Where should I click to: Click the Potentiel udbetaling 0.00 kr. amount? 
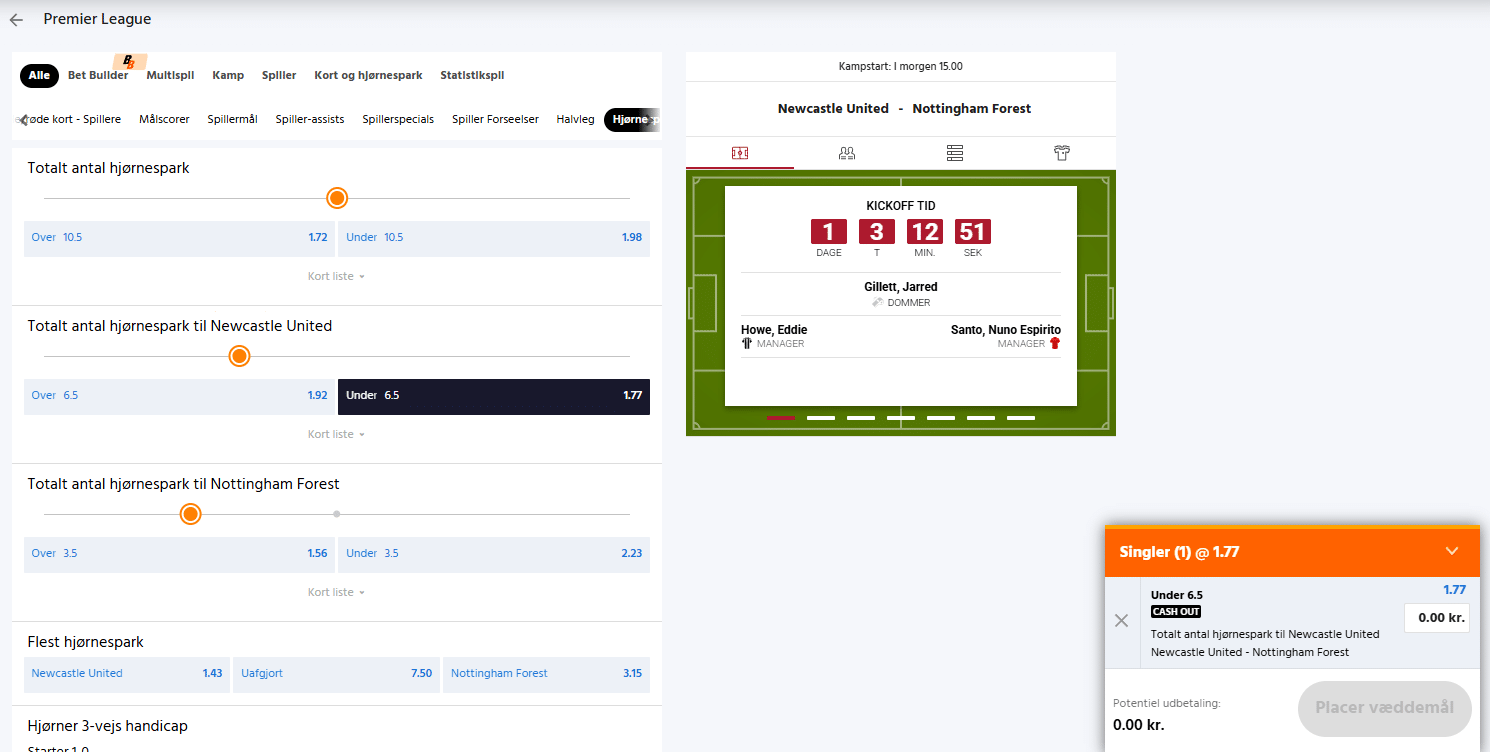click(x=1139, y=725)
